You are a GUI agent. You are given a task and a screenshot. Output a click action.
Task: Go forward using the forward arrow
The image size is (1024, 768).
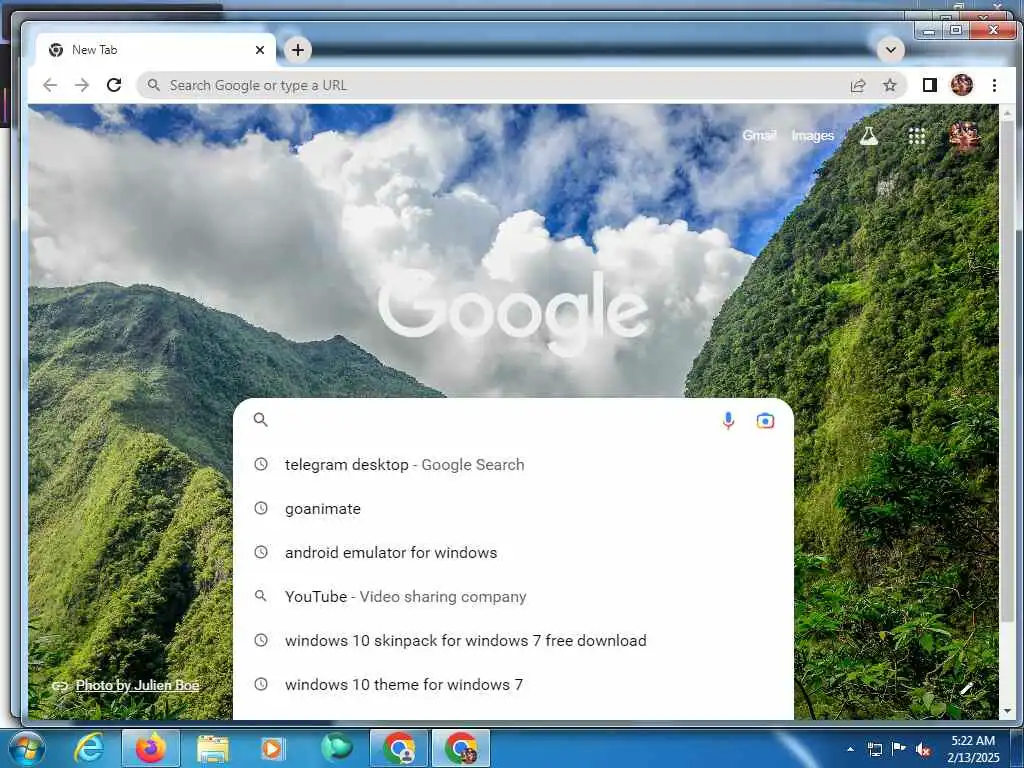(82, 85)
